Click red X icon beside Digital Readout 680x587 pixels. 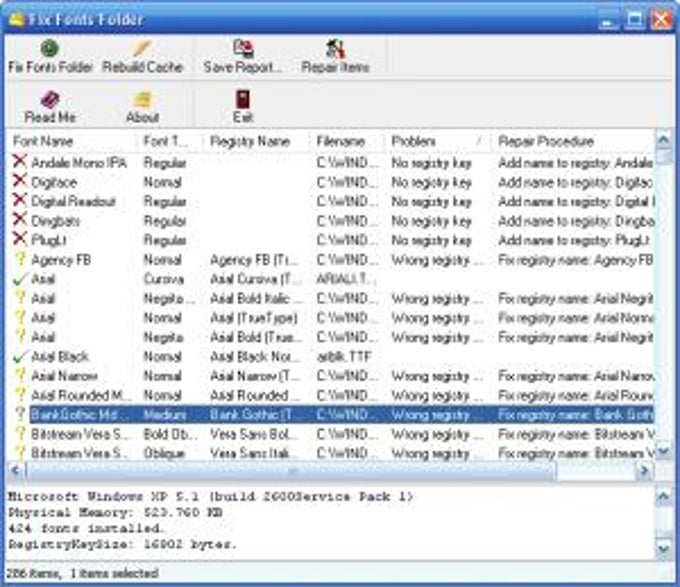[x=20, y=200]
